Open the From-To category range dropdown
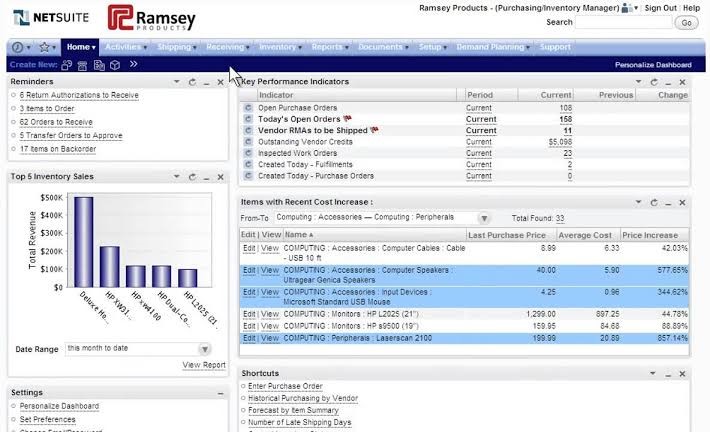710x432 pixels. 484,218
